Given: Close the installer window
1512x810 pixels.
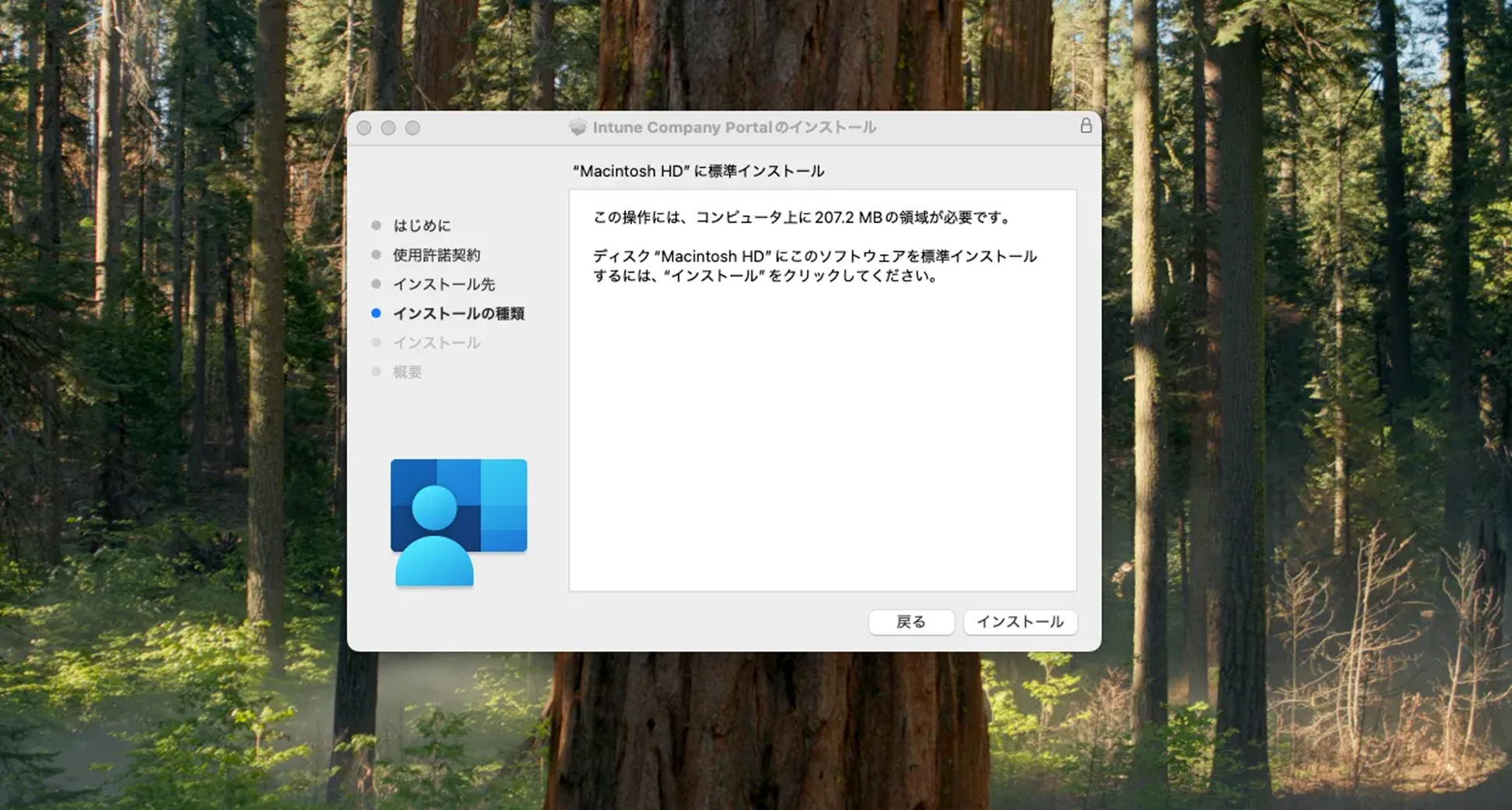Looking at the screenshot, I should coord(364,128).
